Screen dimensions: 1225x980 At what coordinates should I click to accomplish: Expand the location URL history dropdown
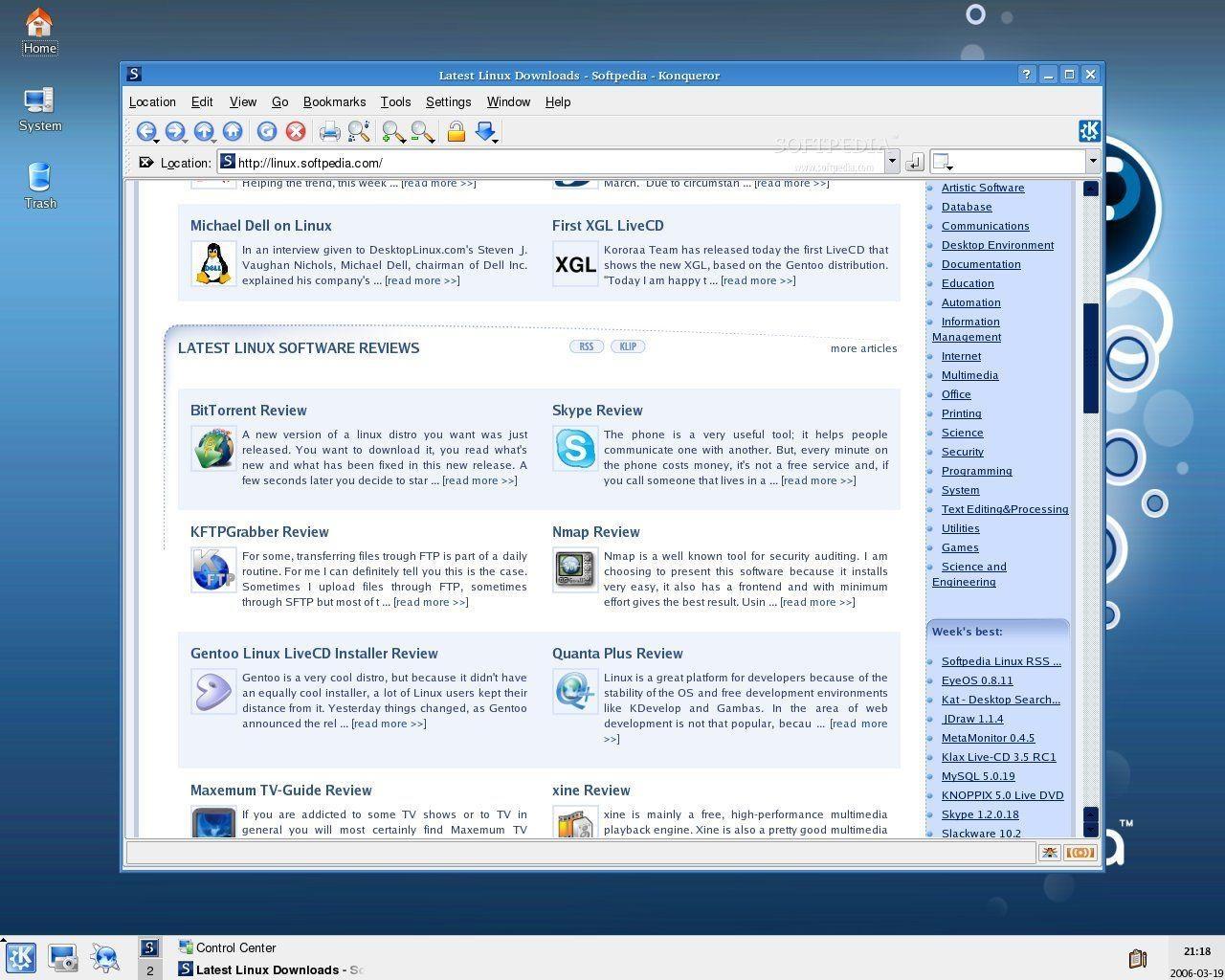click(892, 163)
